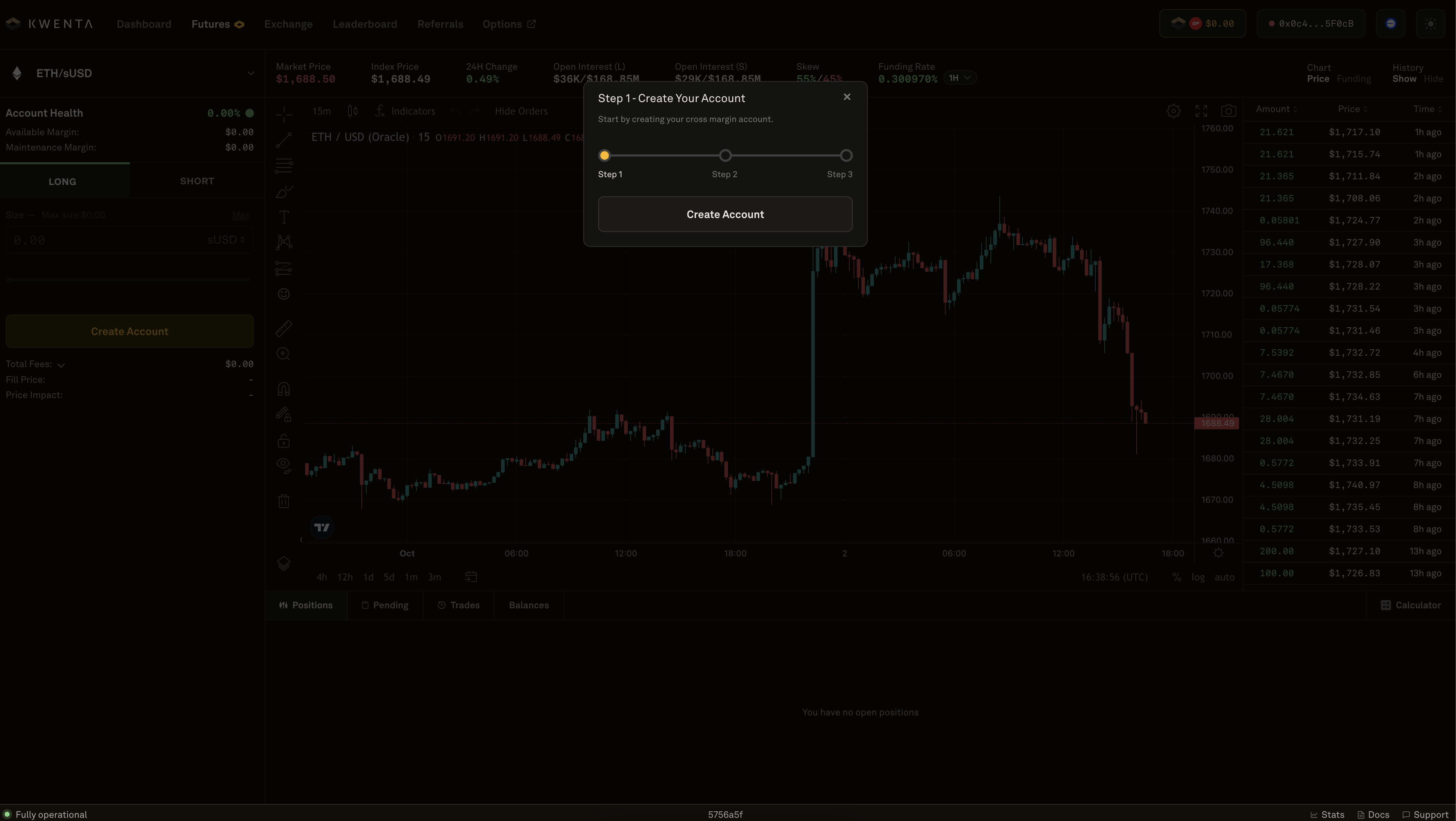
Task: Select the Step 1 progress marker
Action: pyautogui.click(x=604, y=155)
